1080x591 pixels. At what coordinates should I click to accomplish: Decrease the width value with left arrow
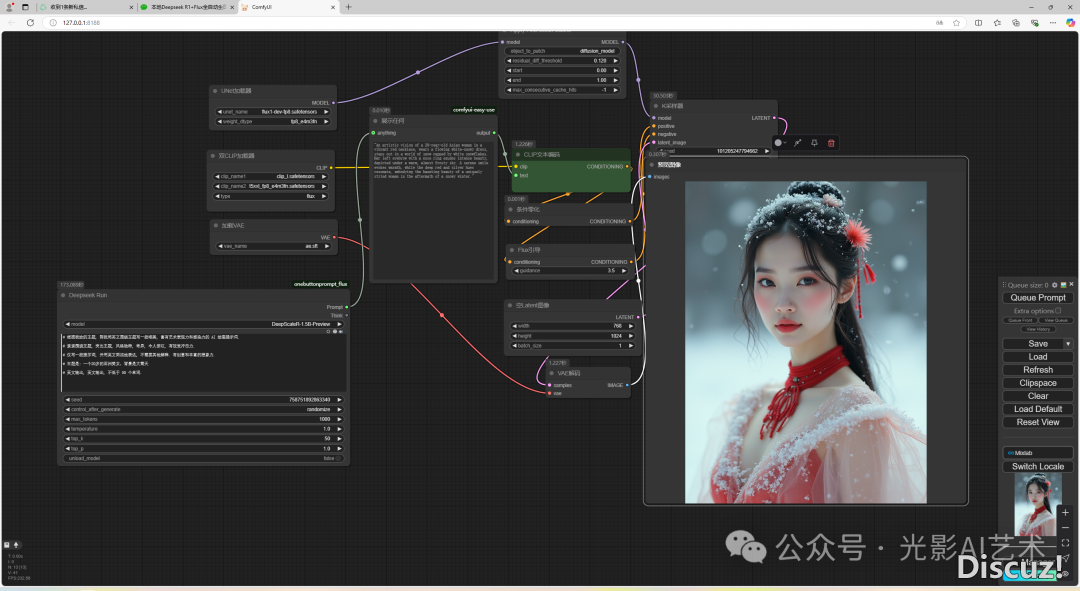click(x=514, y=326)
